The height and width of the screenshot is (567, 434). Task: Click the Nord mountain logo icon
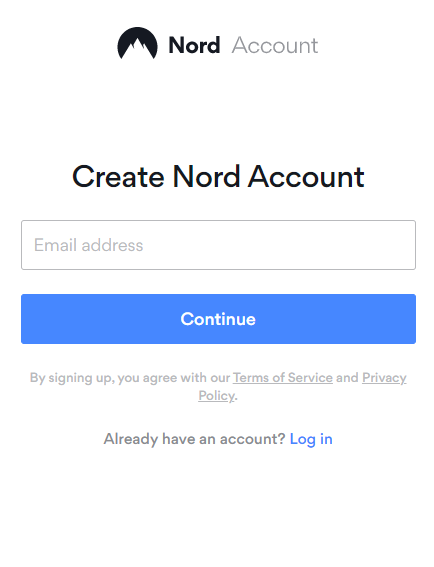[137, 43]
